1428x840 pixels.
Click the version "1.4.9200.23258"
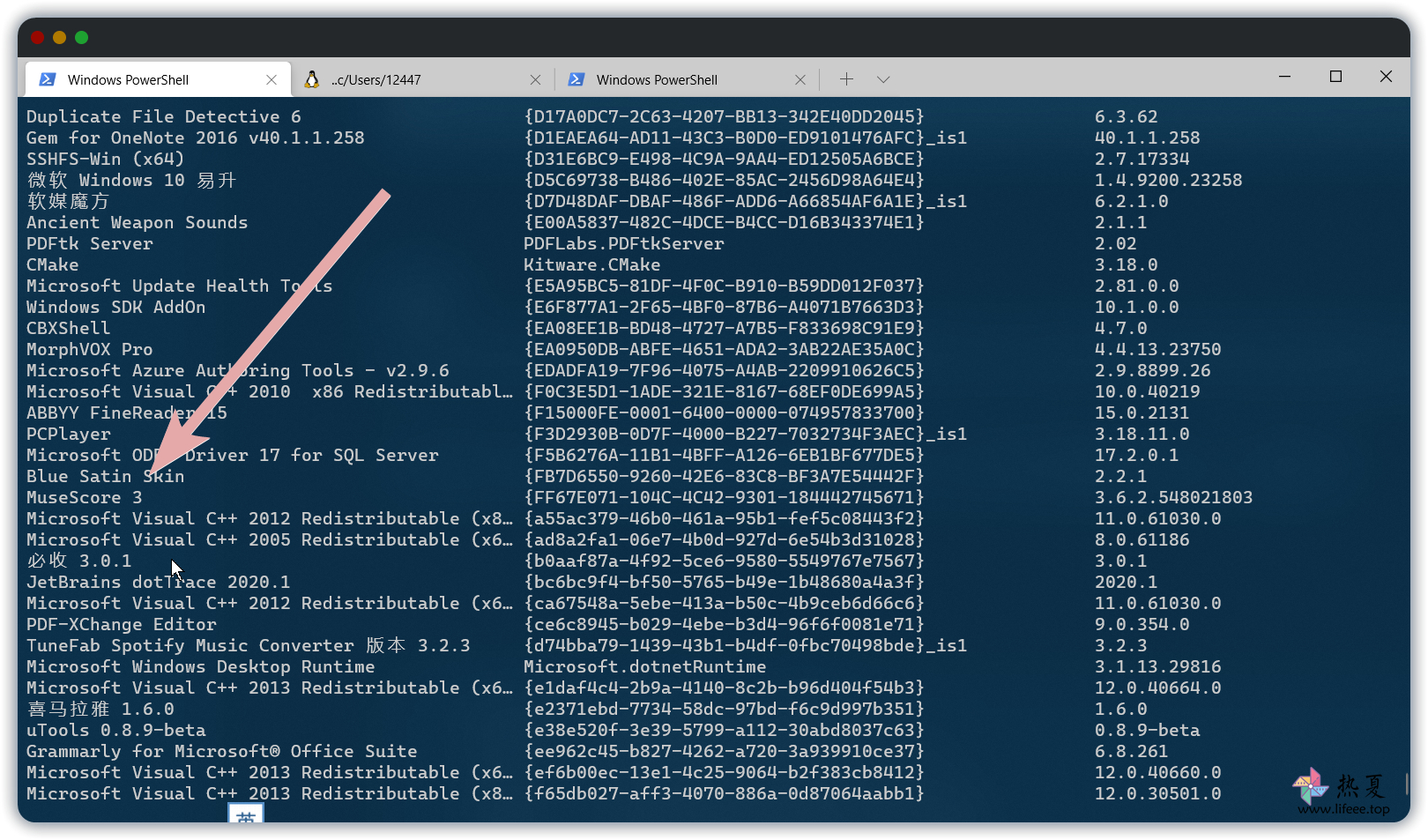[1169, 180]
